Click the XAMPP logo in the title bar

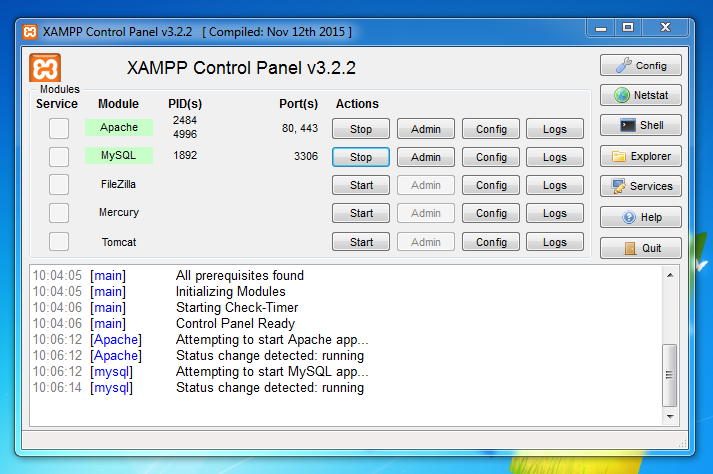pyautogui.click(x=30, y=32)
